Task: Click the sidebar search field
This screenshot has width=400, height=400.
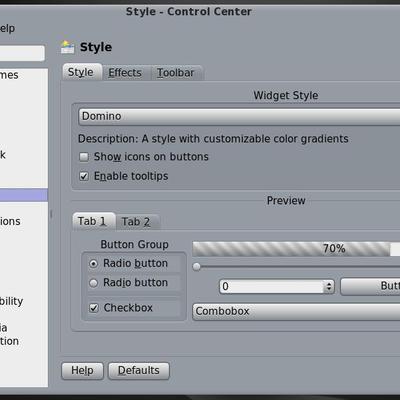Action: tap(22, 53)
